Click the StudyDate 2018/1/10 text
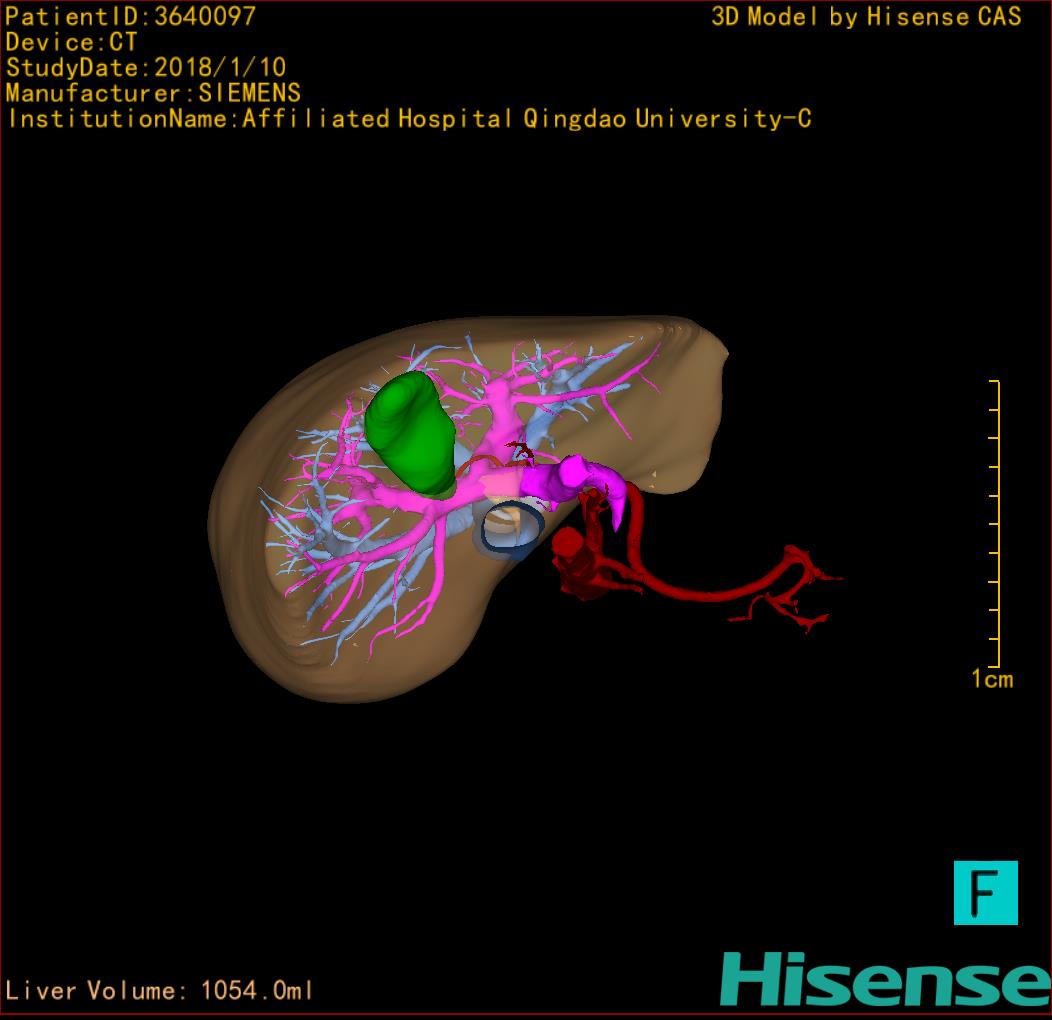This screenshot has height=1020, width=1052. 146,68
